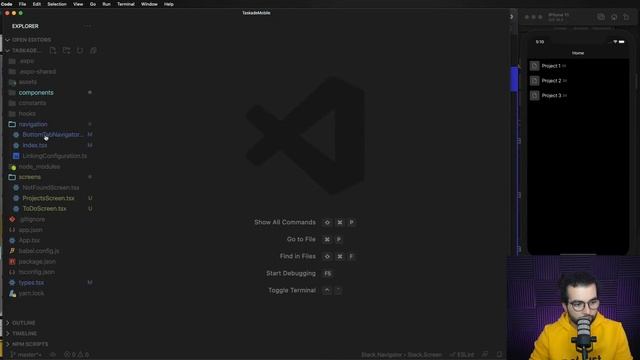Open Code application menu
Screen dimensions: 640x360
[x=7, y=4]
